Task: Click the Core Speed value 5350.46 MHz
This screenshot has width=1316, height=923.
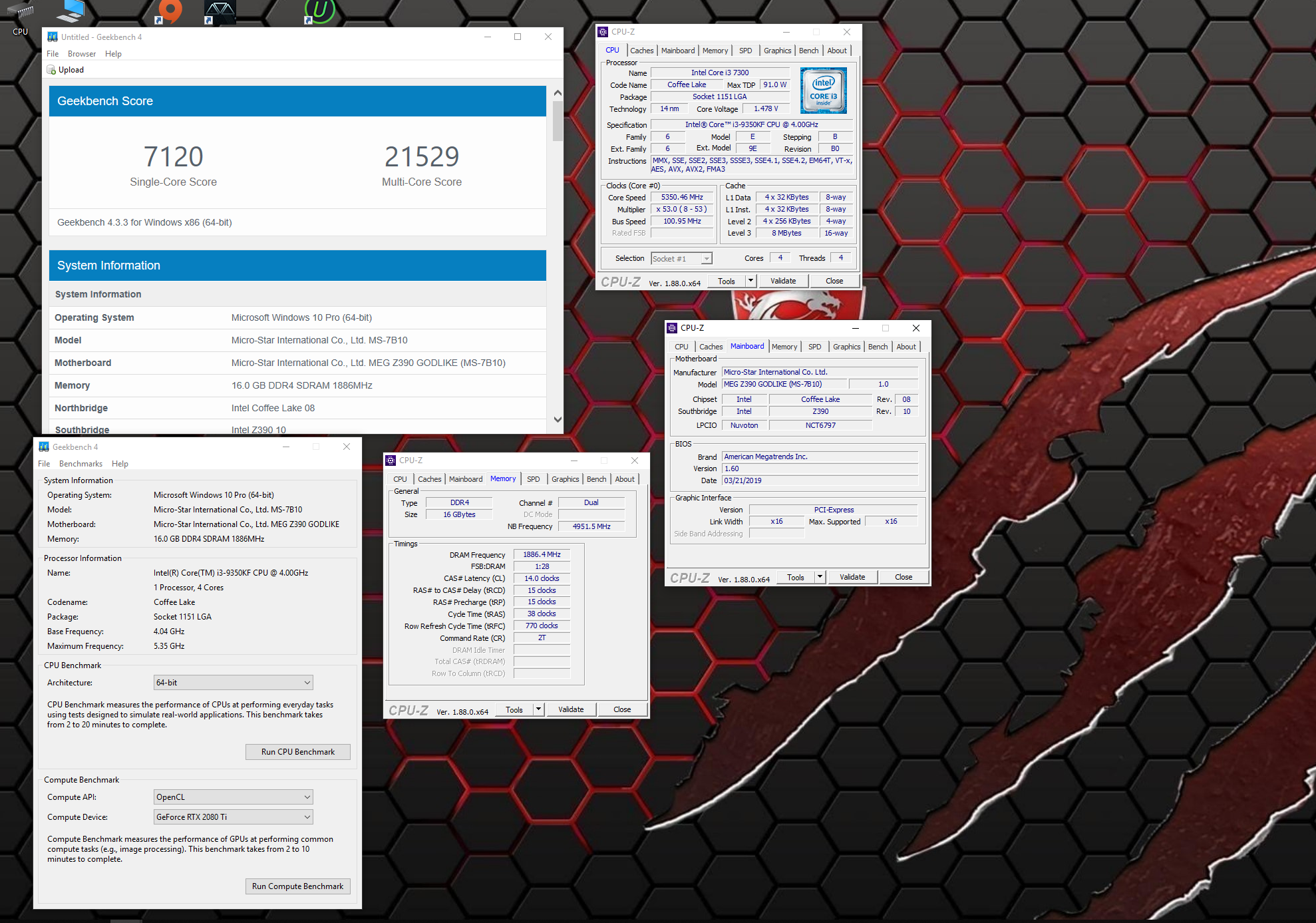Action: 681,198
